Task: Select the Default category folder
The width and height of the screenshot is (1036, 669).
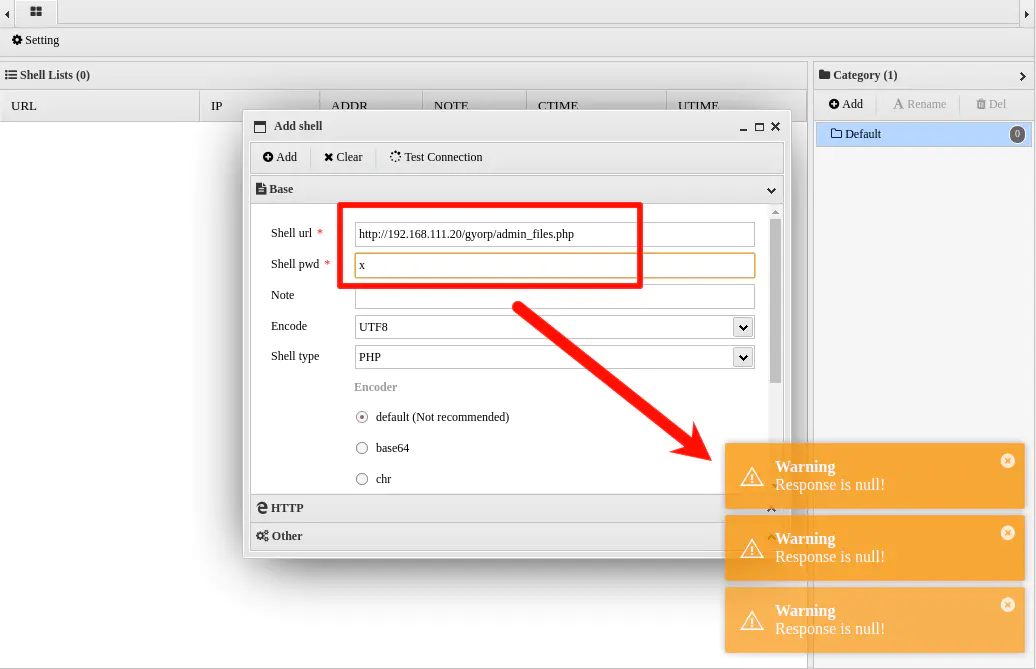Action: point(862,134)
